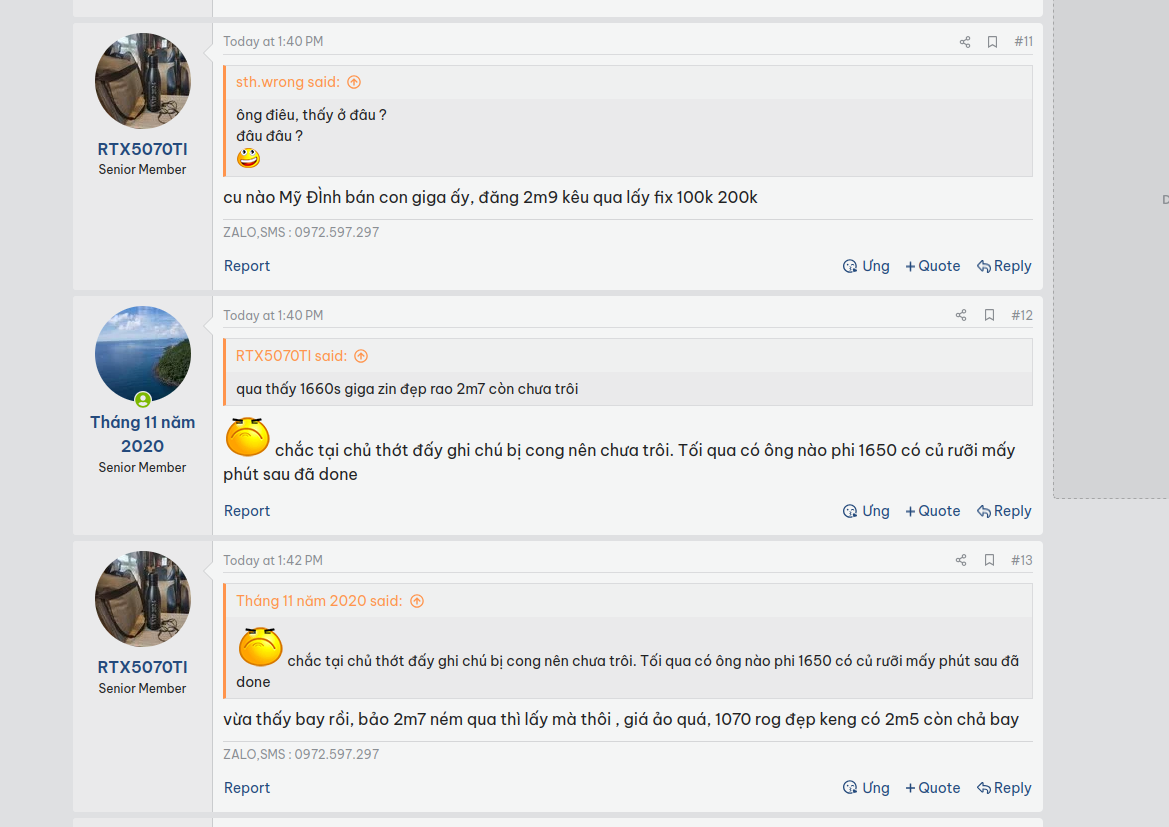The image size is (1169, 827).
Task: Reply to post #13
Action: tap(1004, 788)
